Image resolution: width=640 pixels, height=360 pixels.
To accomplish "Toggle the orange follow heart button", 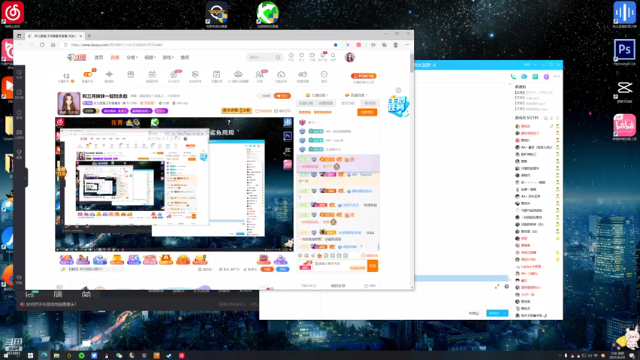I will (x=282, y=96).
